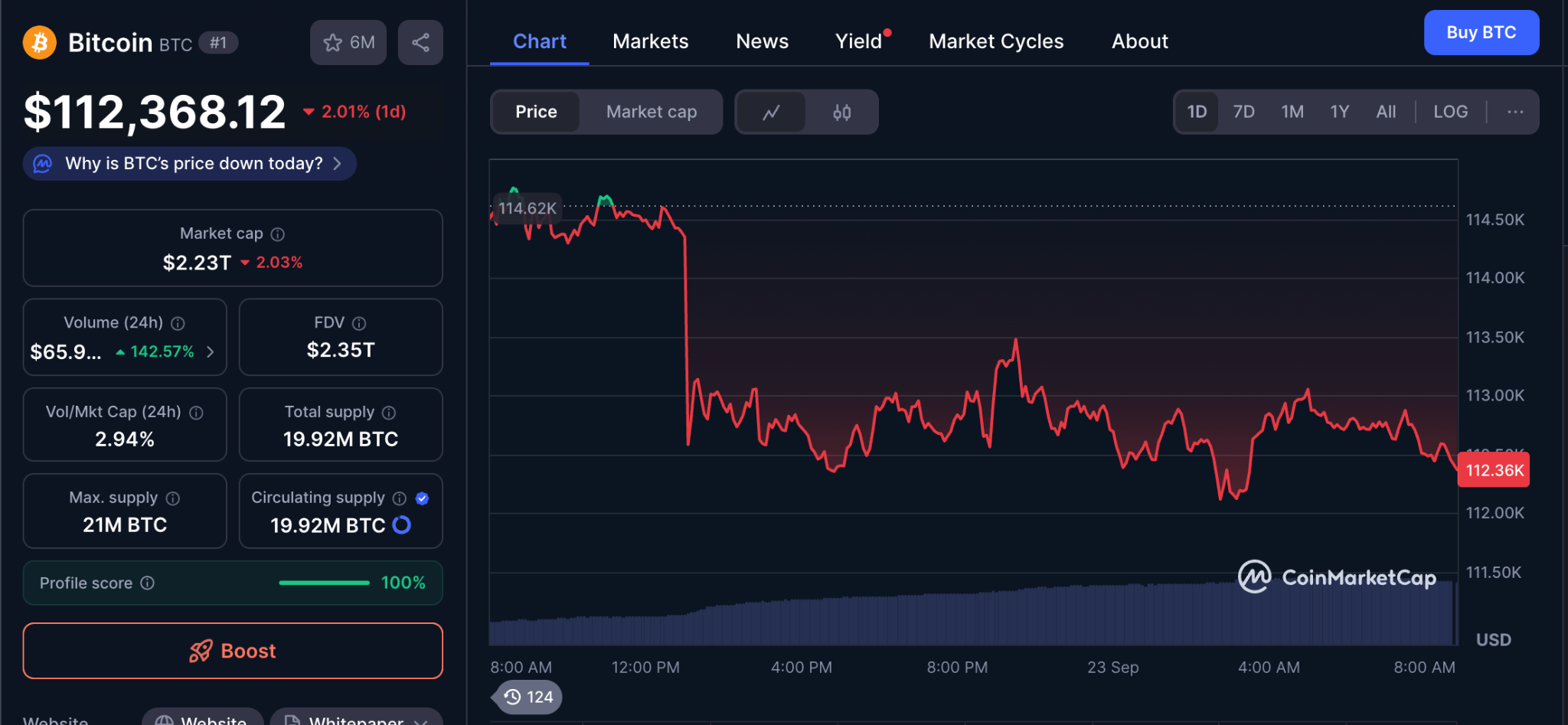1568x725 pixels.
Task: Enable LOG scale on chart
Action: (x=1450, y=112)
